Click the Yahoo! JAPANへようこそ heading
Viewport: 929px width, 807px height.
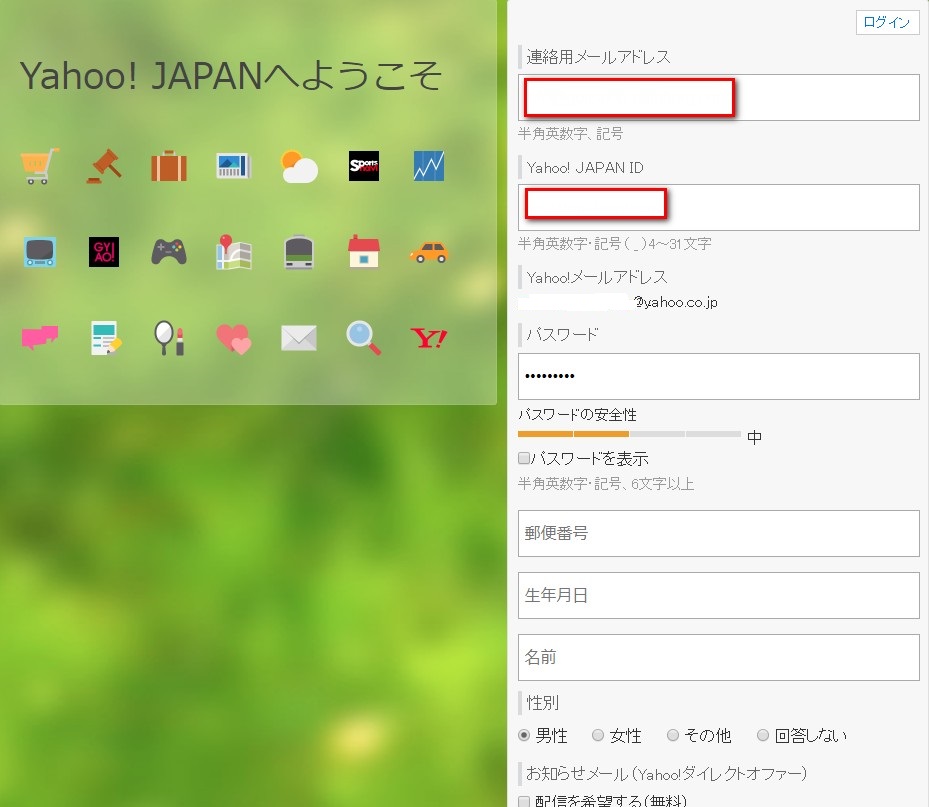[231, 76]
